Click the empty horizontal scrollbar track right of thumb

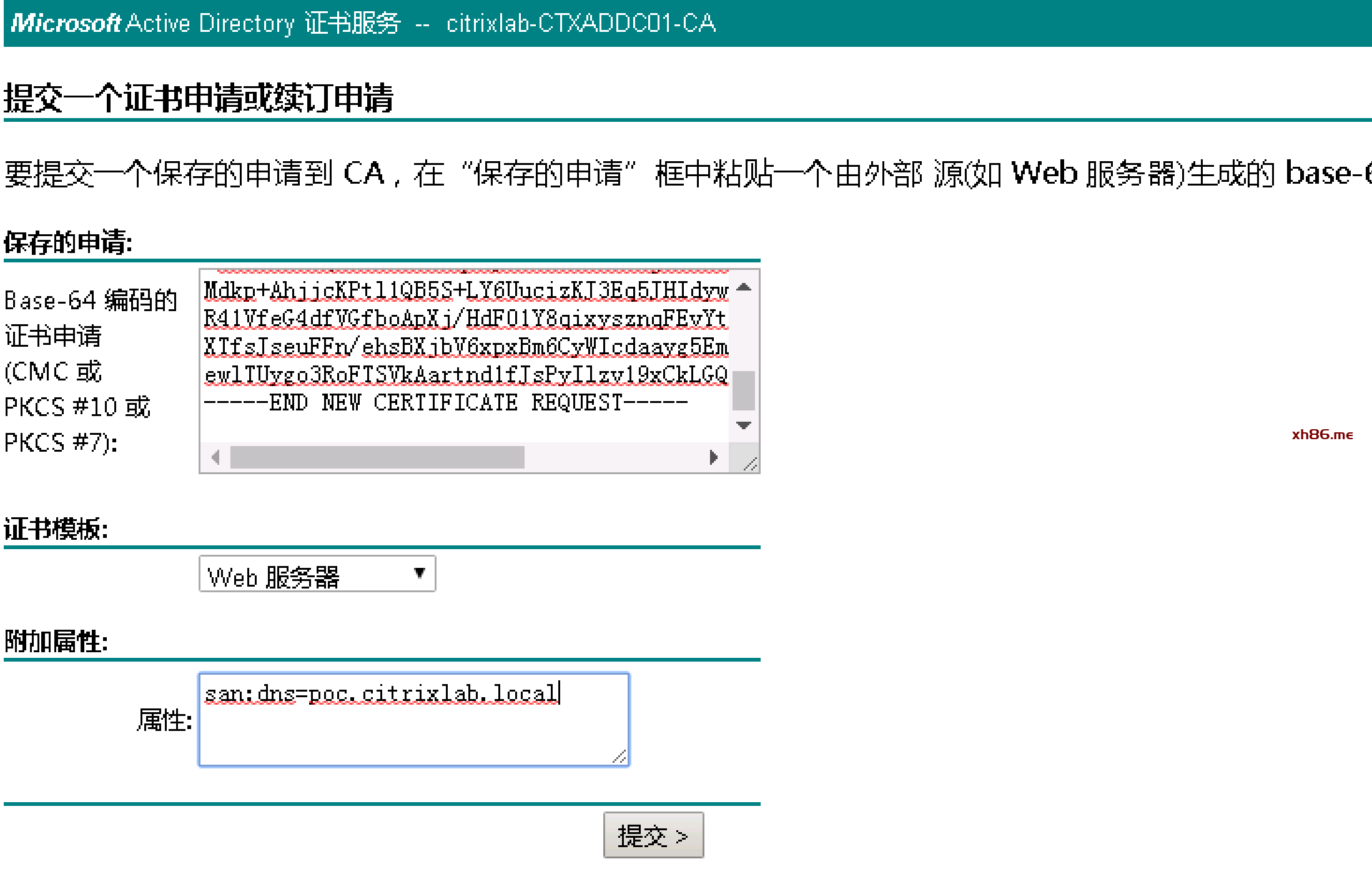(615, 457)
